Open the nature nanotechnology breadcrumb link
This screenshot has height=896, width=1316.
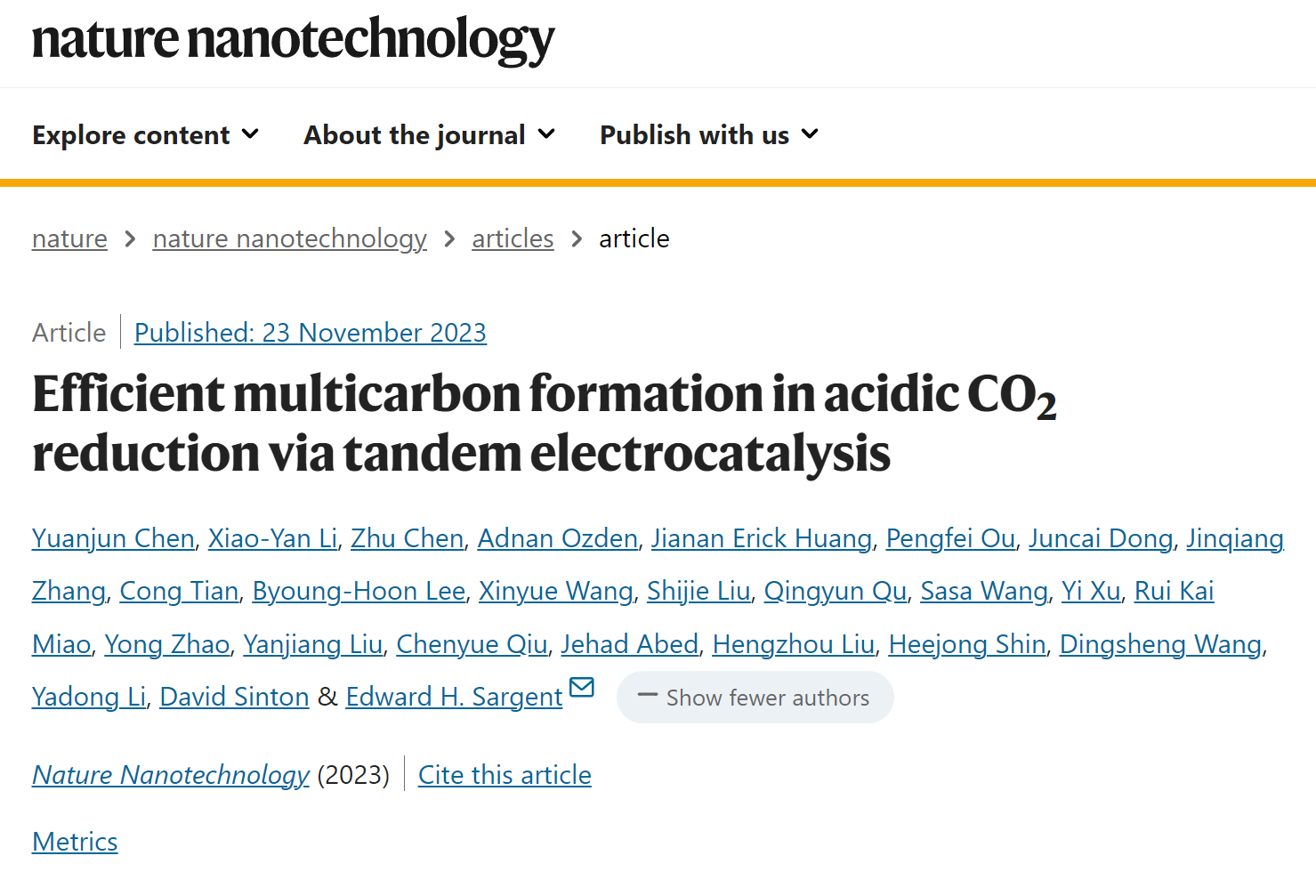290,238
